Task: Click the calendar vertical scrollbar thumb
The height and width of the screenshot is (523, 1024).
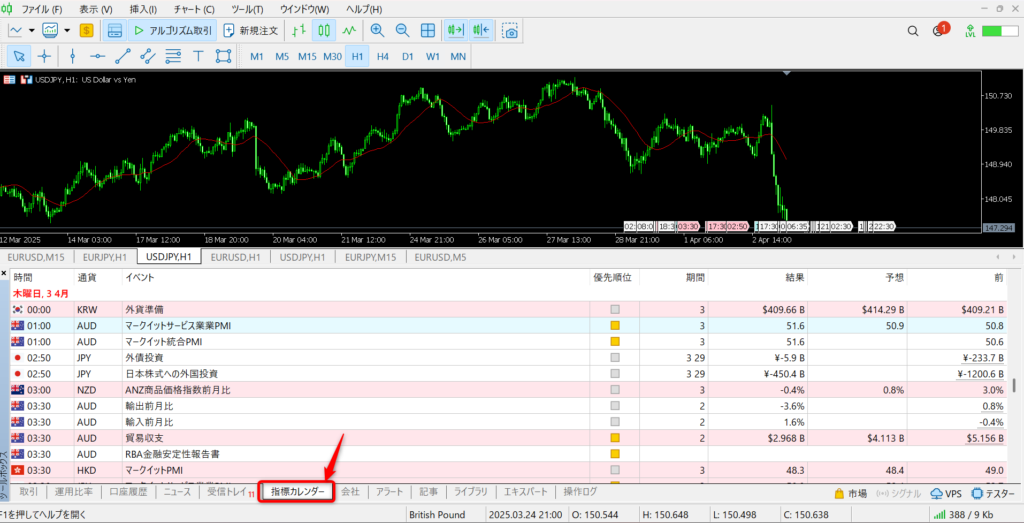Action: point(1014,385)
